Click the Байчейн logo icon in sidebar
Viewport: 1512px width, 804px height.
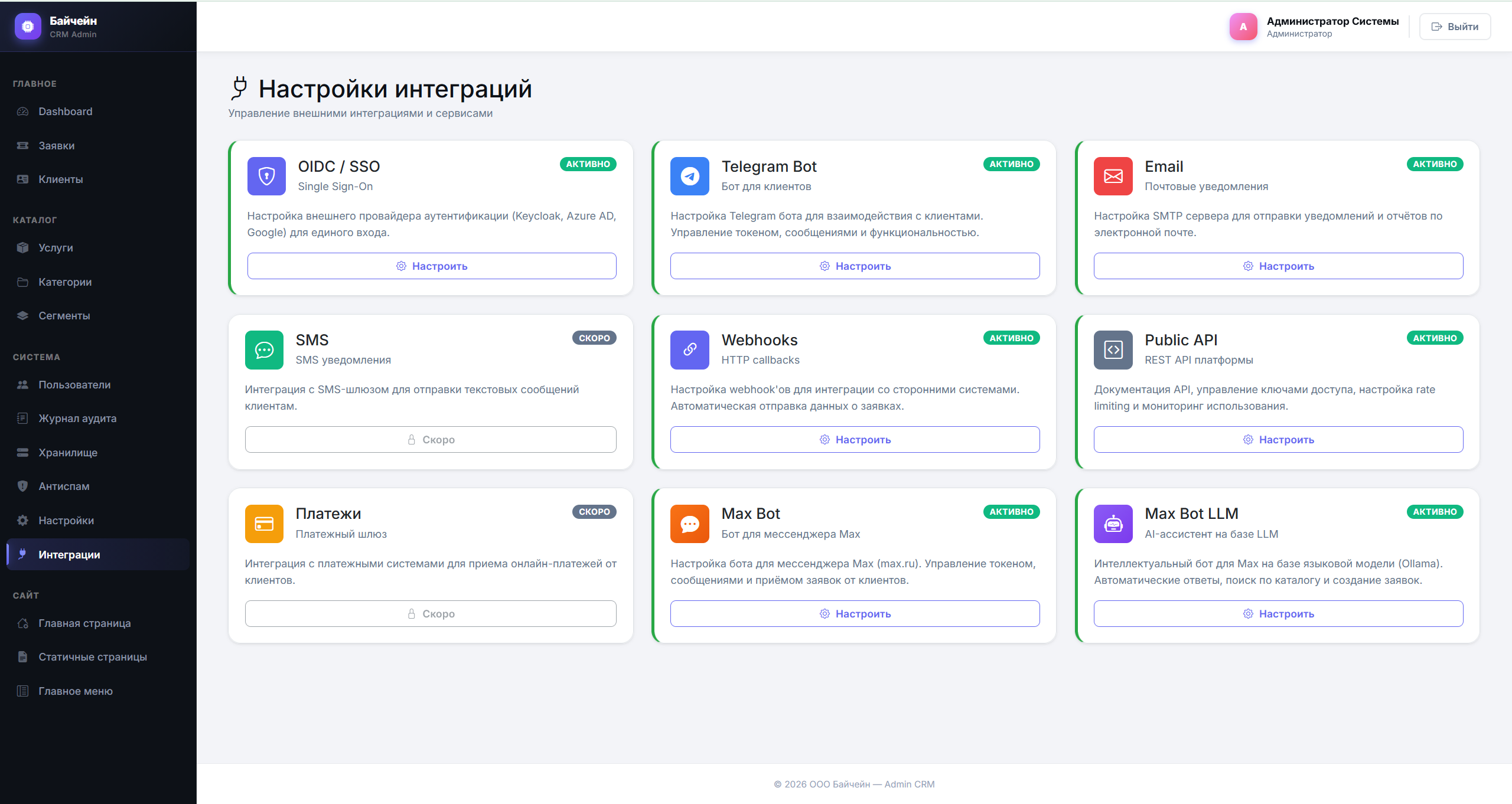(x=28, y=27)
